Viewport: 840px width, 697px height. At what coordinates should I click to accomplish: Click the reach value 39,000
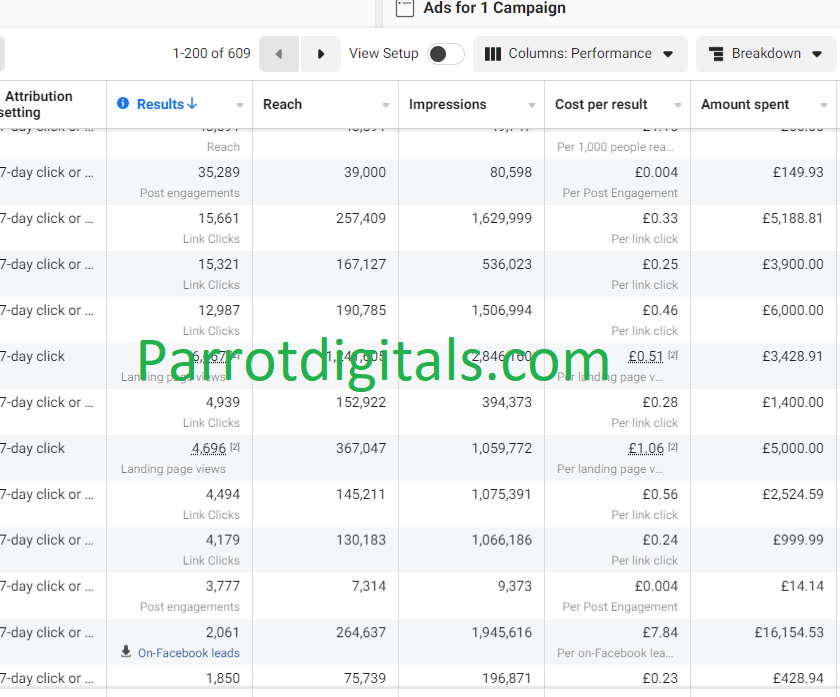364,173
